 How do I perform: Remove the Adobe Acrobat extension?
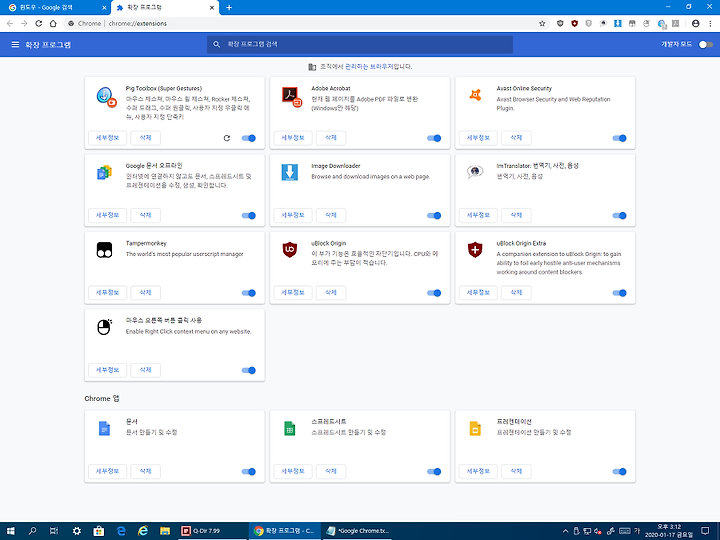coord(331,138)
